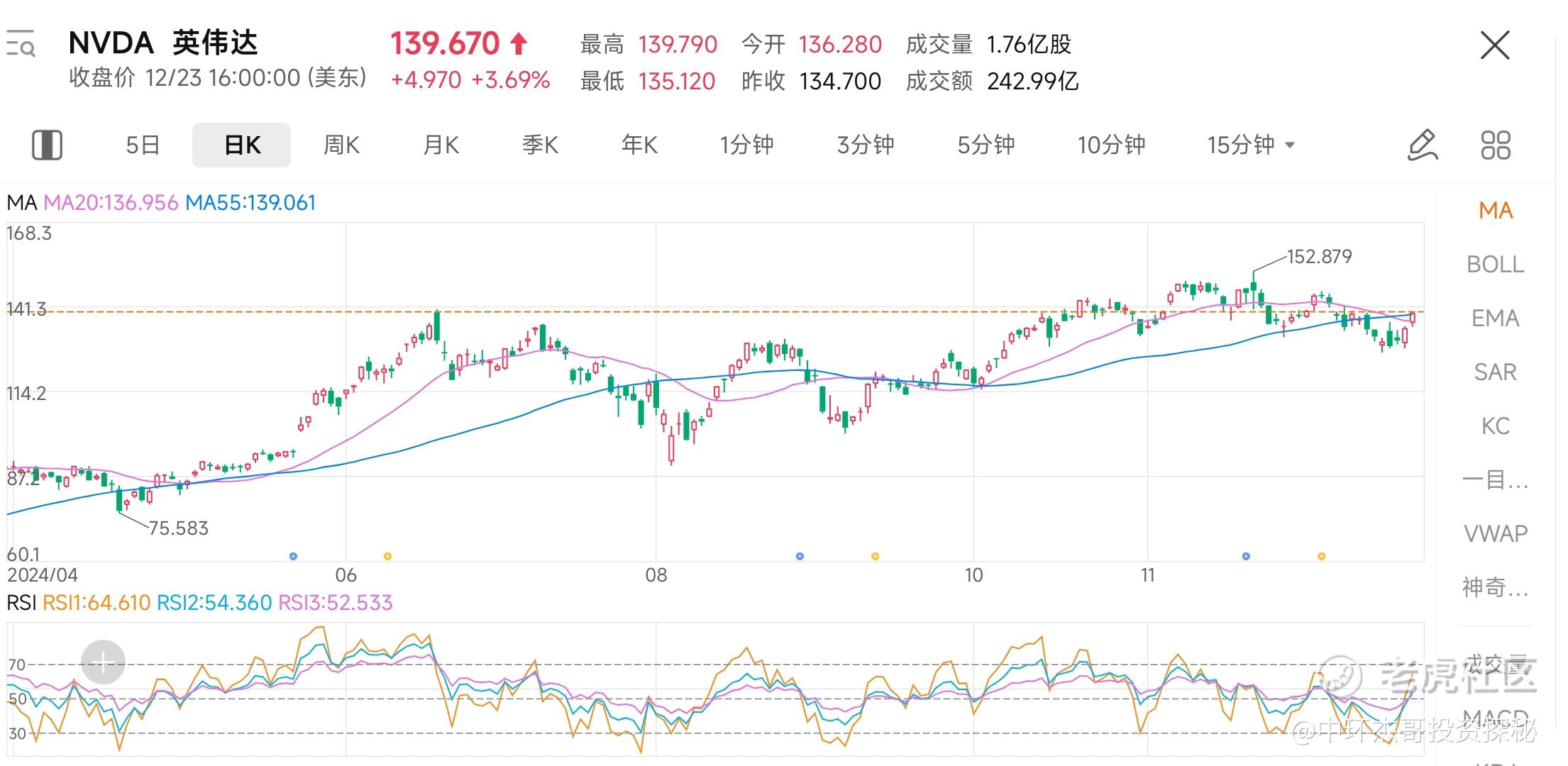Click the NVDA 英伟达 stock title
Image resolution: width=1568 pixels, height=766 pixels.
pyautogui.click(x=163, y=43)
